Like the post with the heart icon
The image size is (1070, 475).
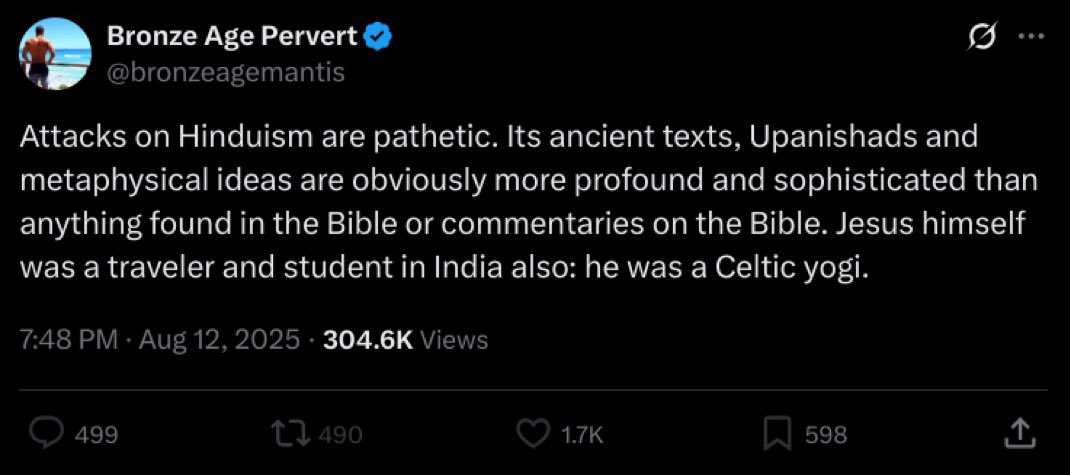coord(534,433)
